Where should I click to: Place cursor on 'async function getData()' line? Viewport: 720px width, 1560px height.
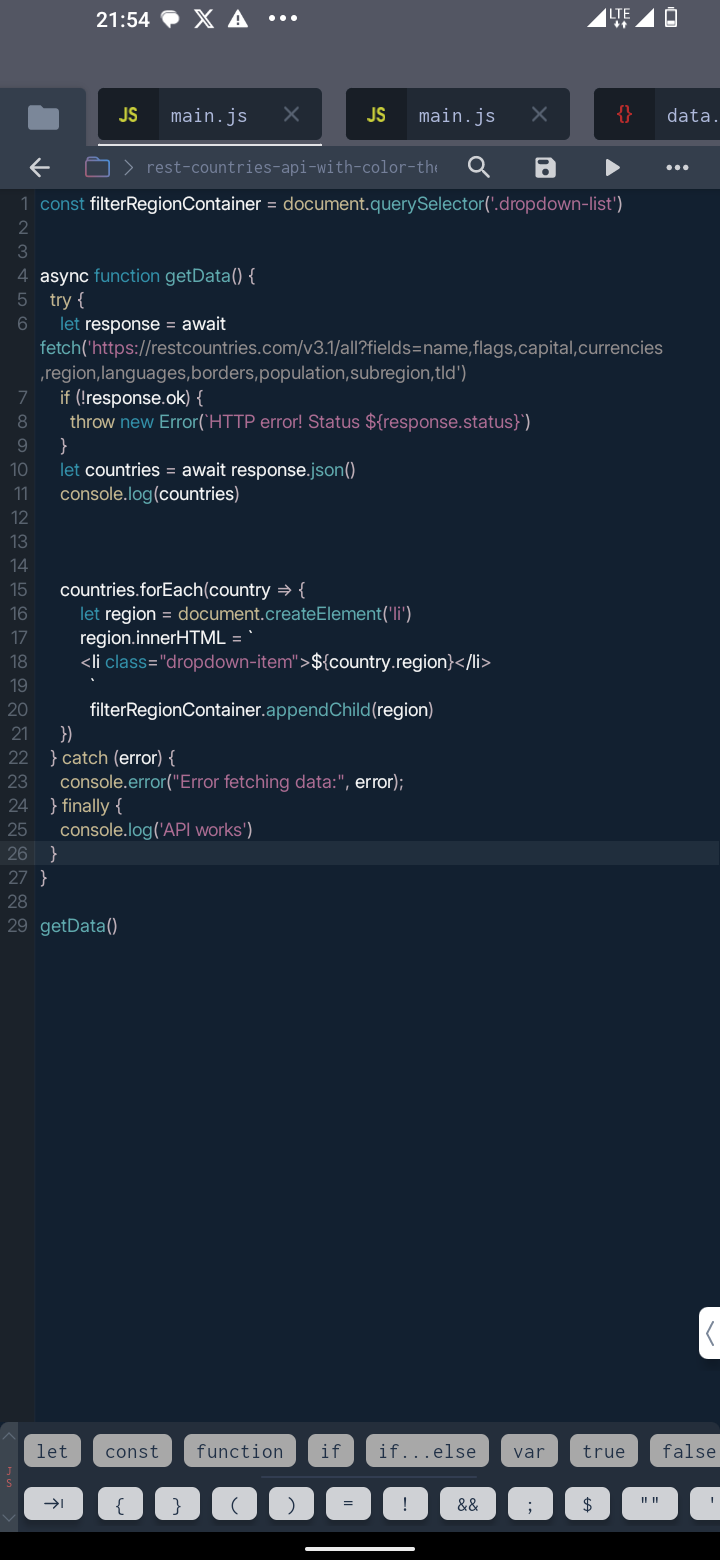point(147,276)
